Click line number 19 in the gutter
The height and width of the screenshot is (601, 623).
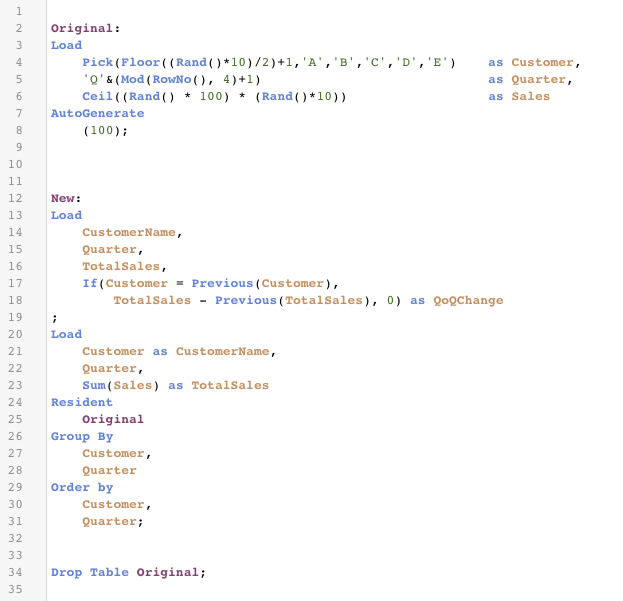[x=15, y=317]
